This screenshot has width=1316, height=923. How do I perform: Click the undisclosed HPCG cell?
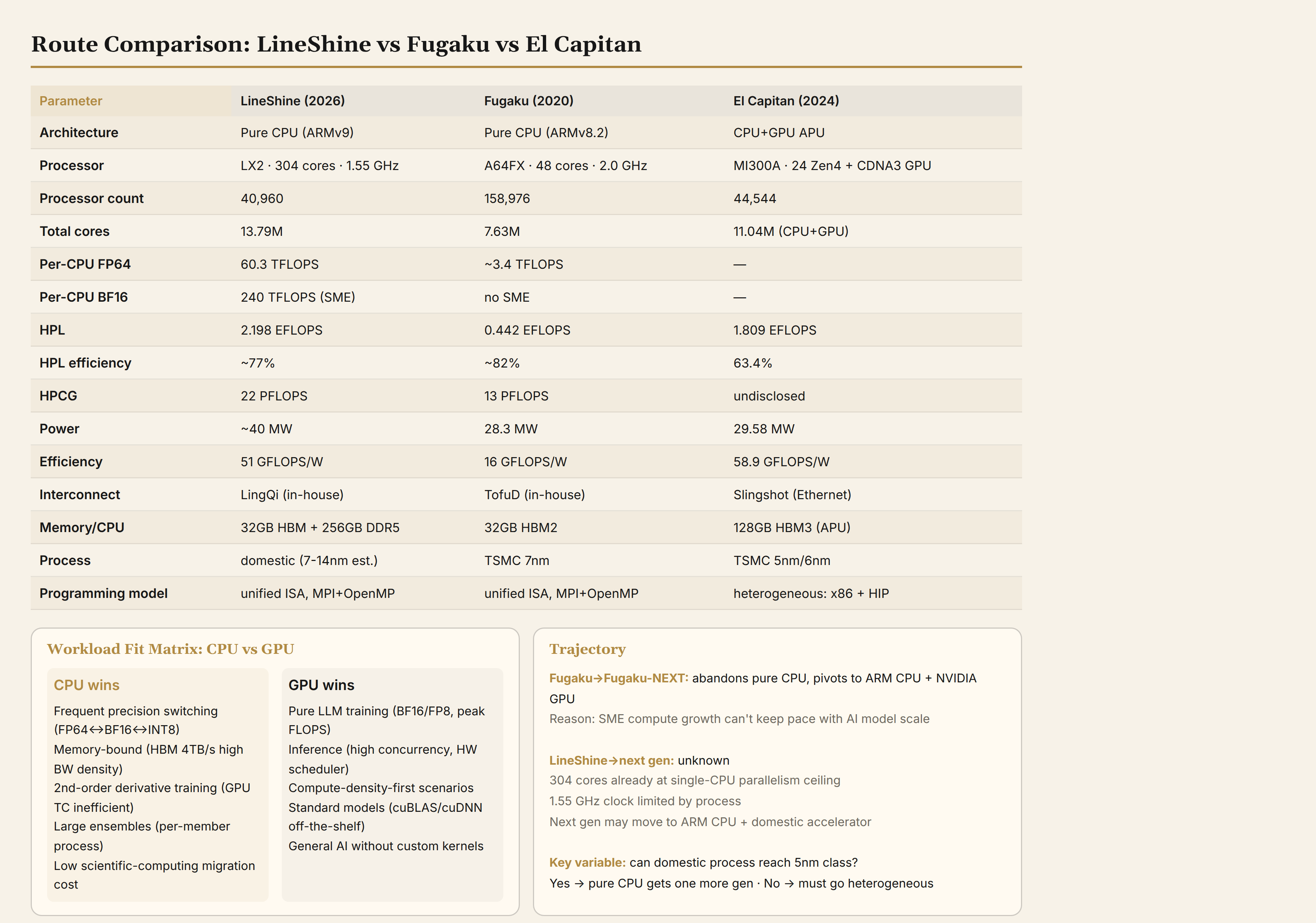point(769,396)
